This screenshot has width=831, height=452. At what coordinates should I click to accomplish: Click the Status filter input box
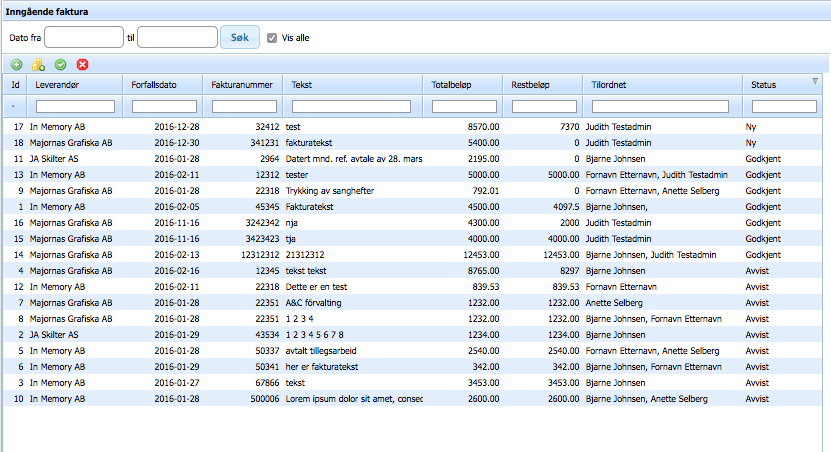(783, 106)
